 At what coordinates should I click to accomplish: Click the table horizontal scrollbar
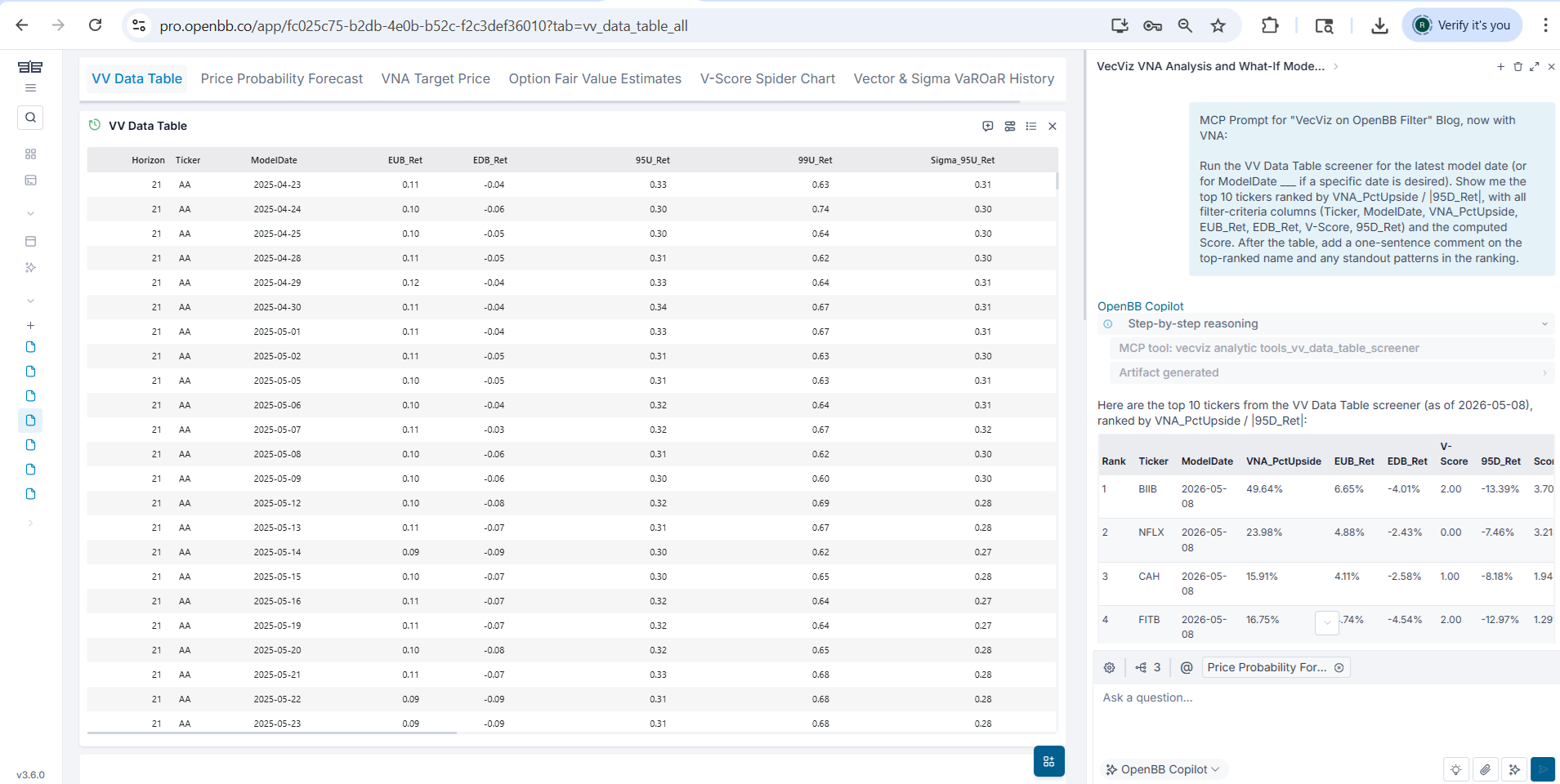(272, 733)
